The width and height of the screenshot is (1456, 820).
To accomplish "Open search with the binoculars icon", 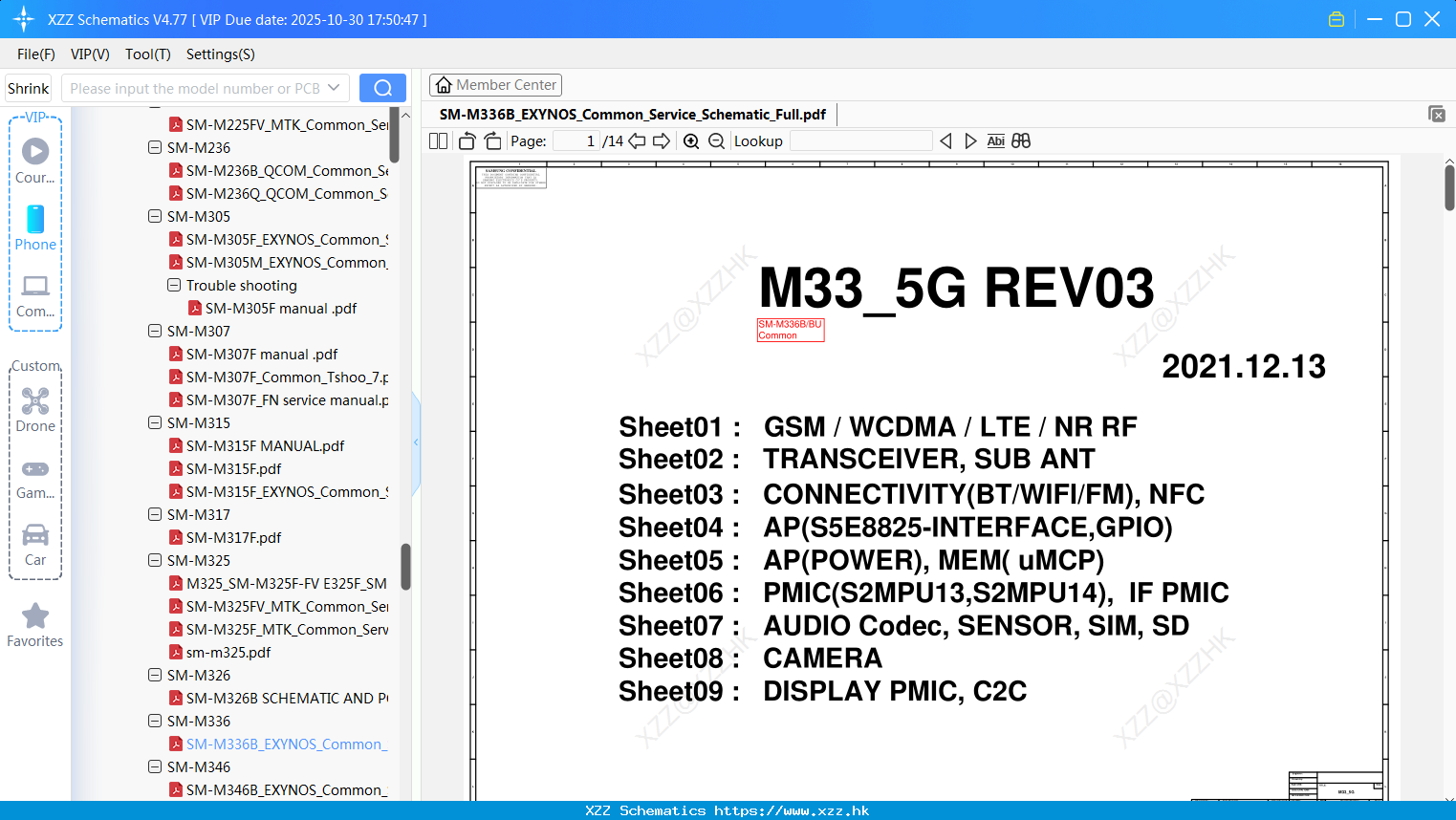I will click(1020, 140).
